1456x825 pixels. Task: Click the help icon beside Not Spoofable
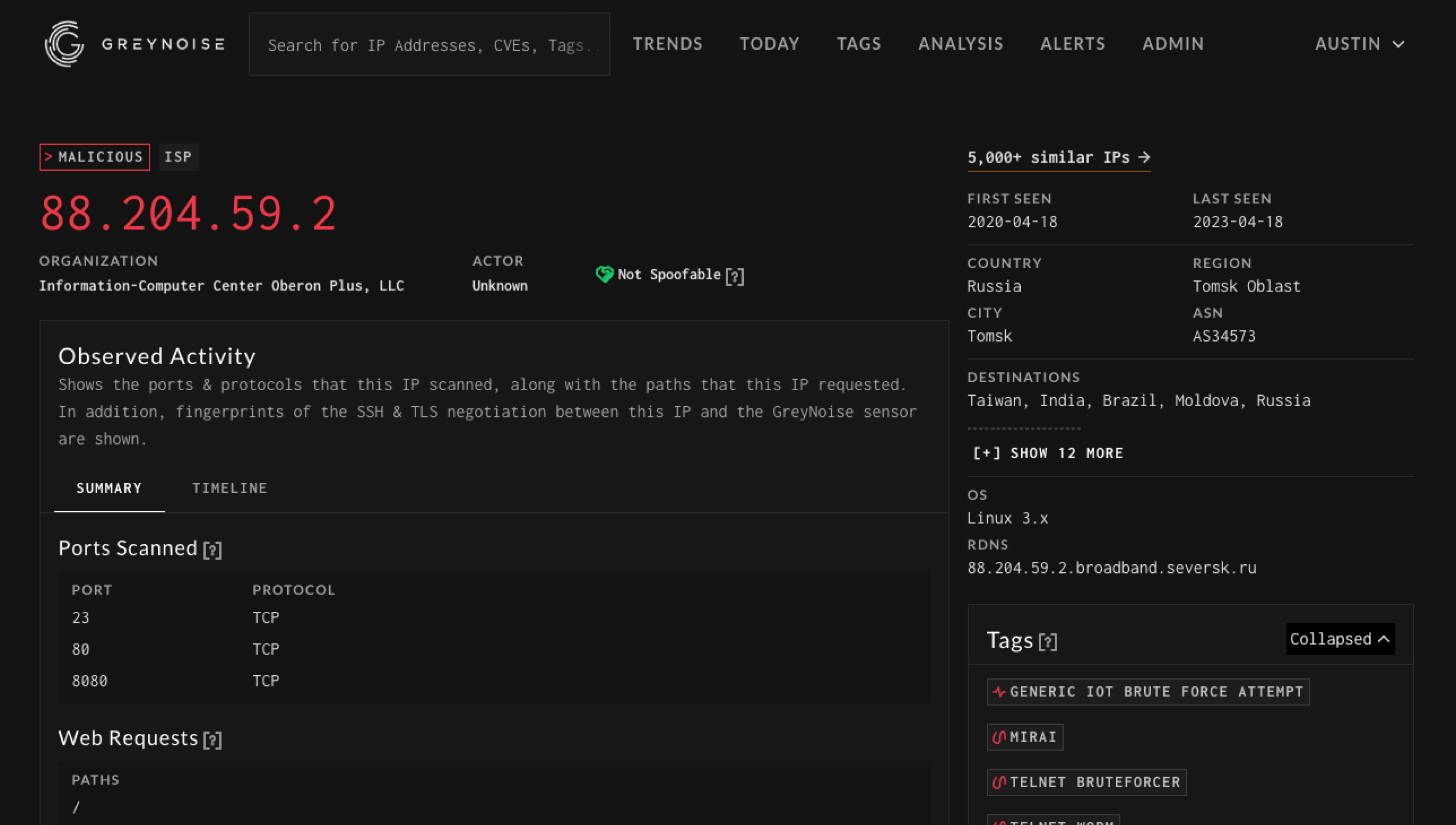[735, 276]
